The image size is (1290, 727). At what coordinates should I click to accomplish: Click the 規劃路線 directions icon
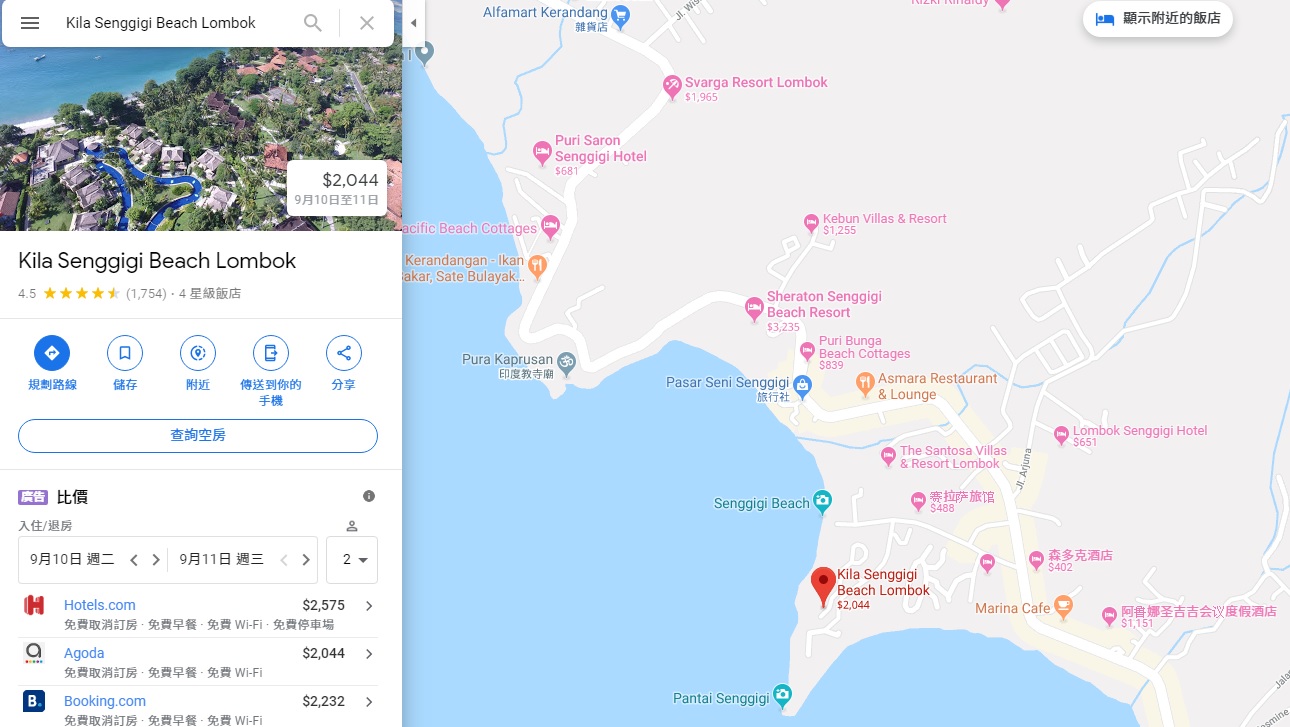(52, 353)
